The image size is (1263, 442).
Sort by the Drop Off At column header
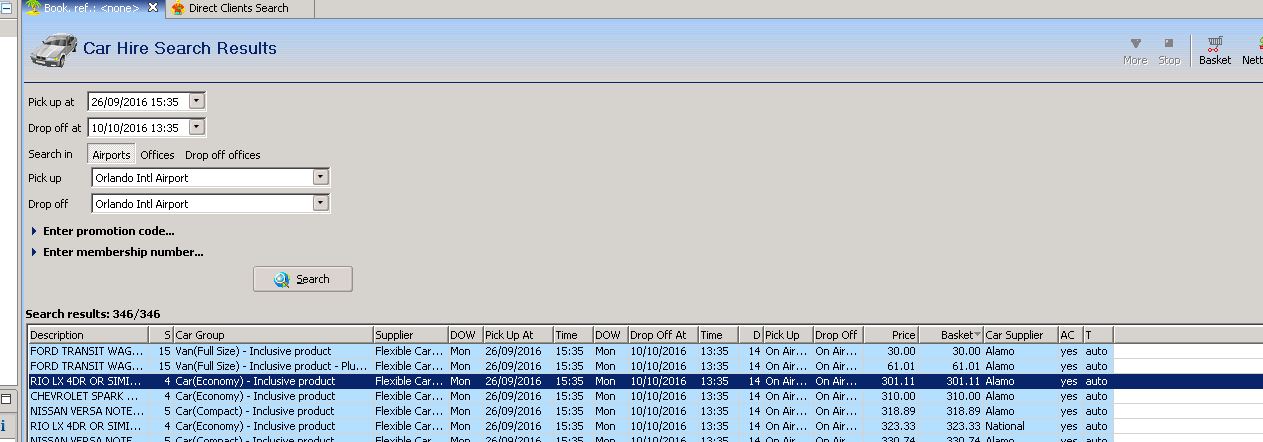click(x=662, y=335)
